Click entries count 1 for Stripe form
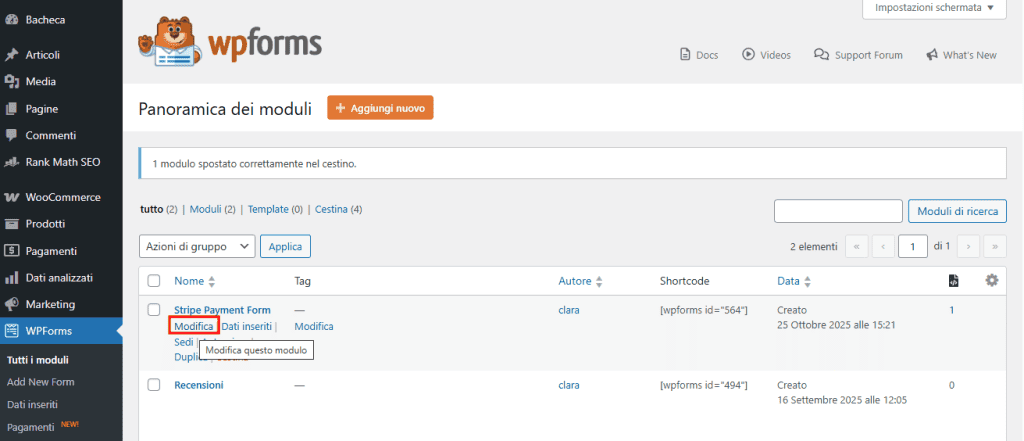The height and width of the screenshot is (441, 1024). click(x=952, y=310)
